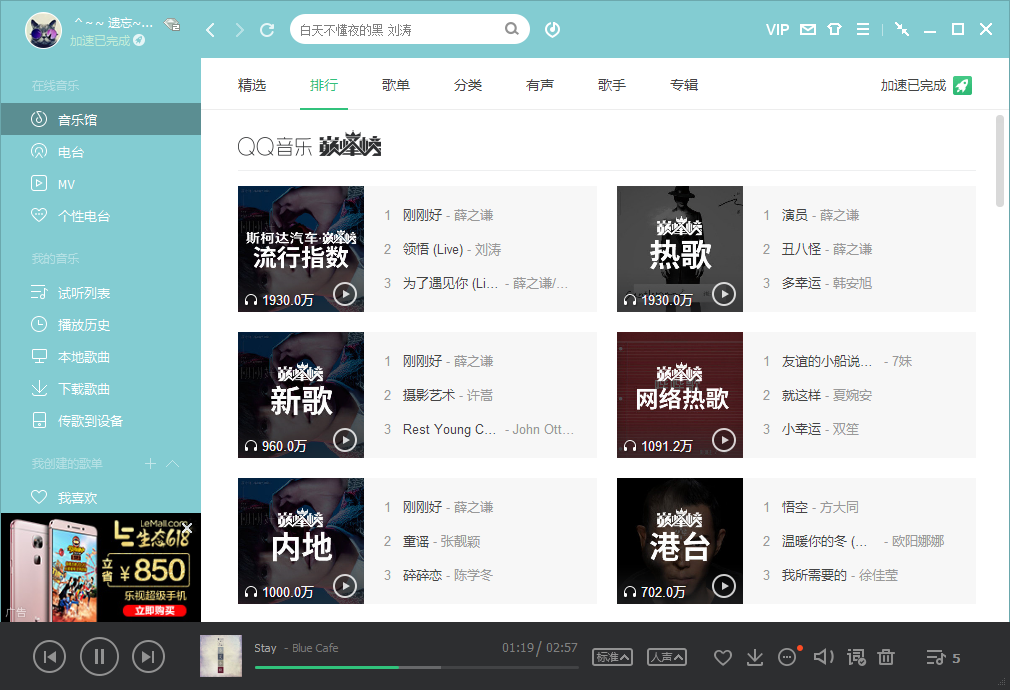
Task: Open 试听列表 in sidebar
Action: (100, 293)
